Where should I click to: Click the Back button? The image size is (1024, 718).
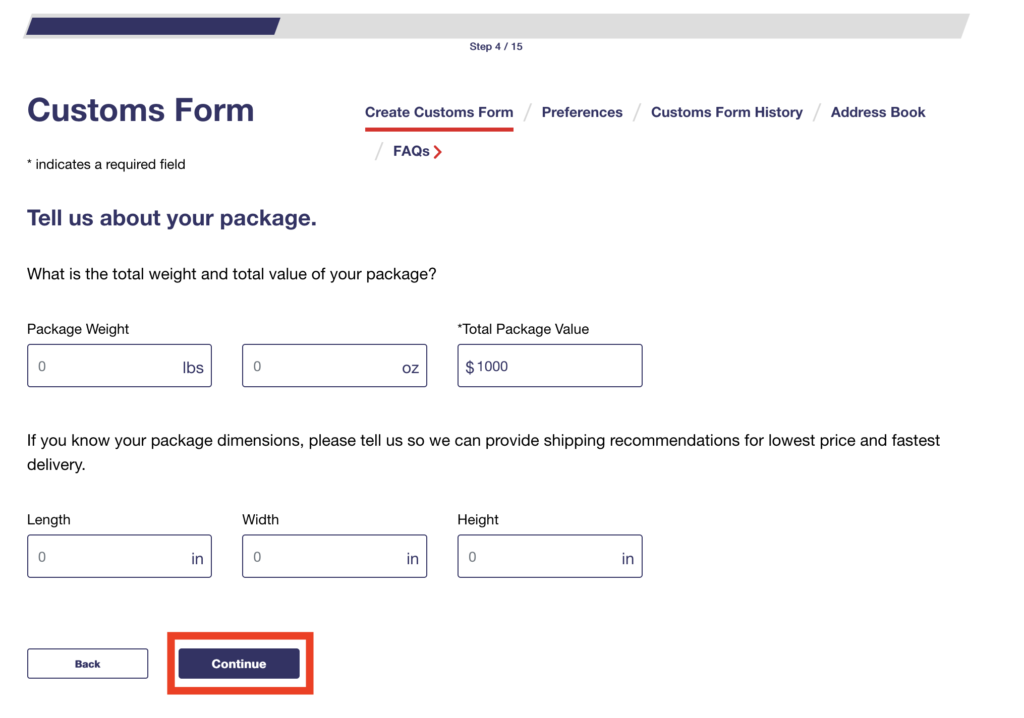click(88, 664)
